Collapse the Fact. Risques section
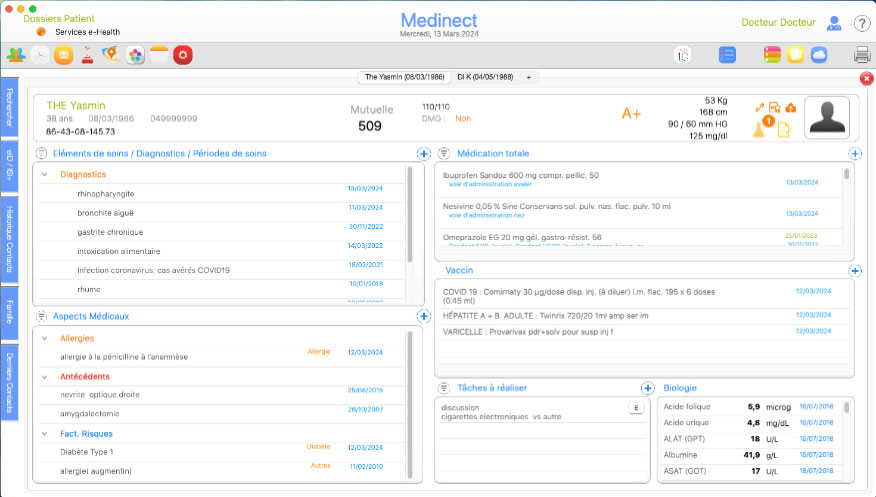876x497 pixels. [44, 434]
